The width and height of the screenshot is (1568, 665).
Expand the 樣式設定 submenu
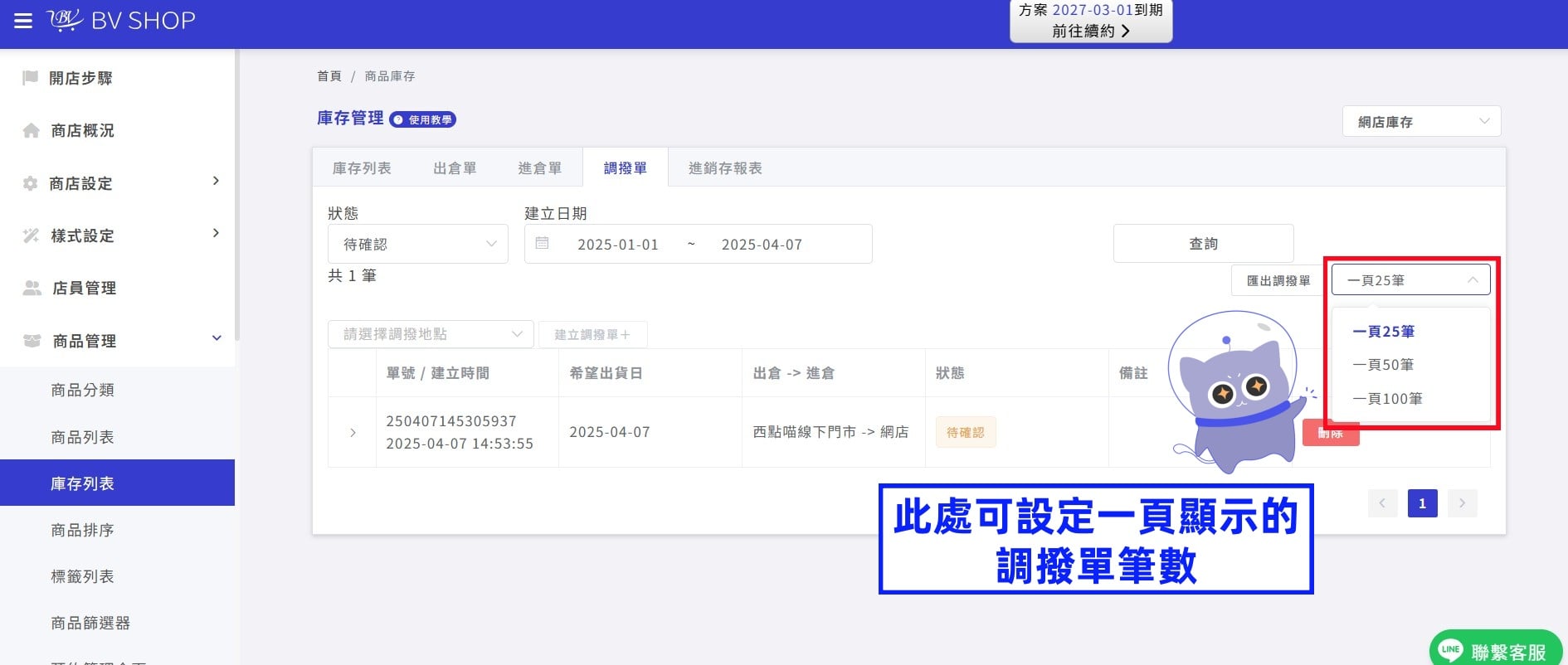[216, 233]
